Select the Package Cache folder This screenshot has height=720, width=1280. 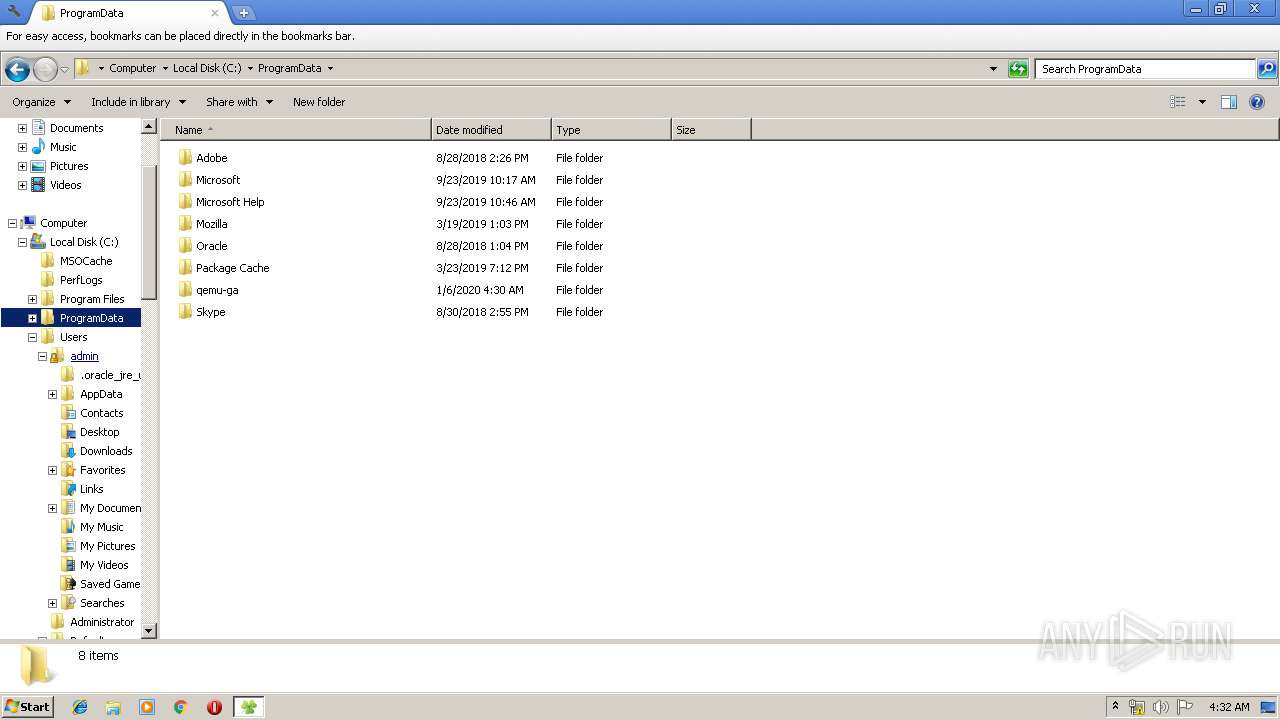pos(232,268)
